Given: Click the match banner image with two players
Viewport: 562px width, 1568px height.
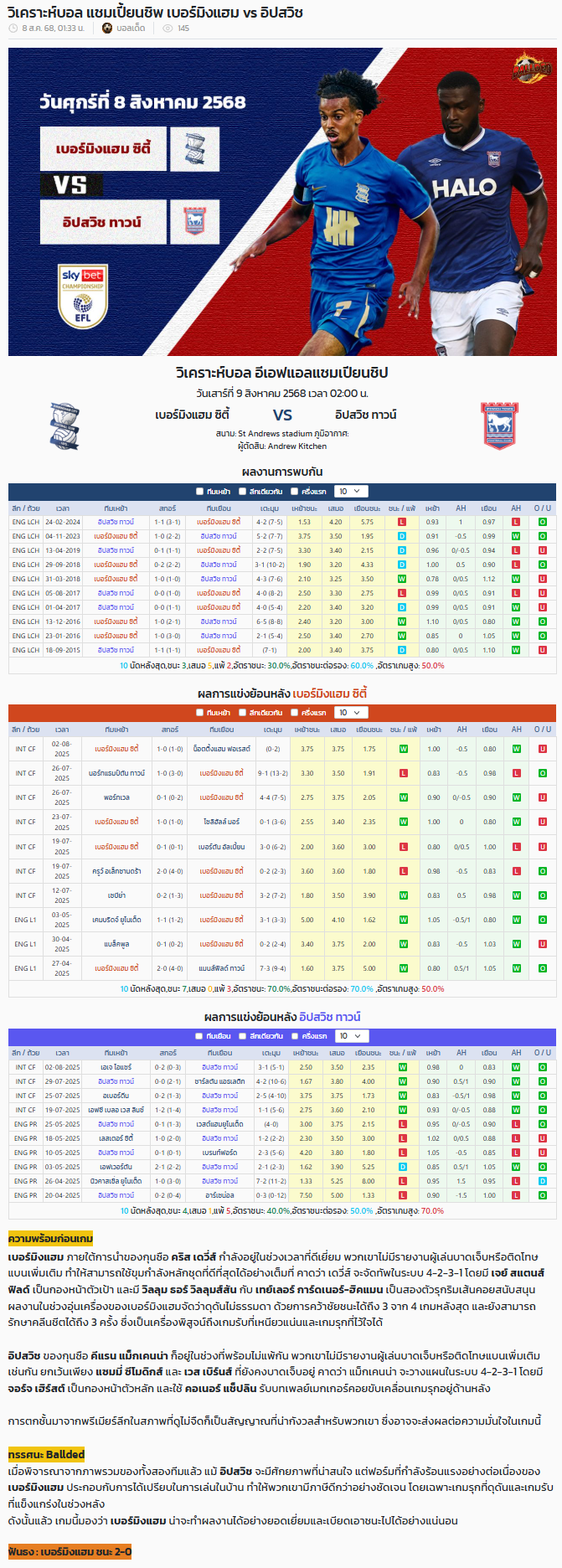Looking at the screenshot, I should (282, 202).
